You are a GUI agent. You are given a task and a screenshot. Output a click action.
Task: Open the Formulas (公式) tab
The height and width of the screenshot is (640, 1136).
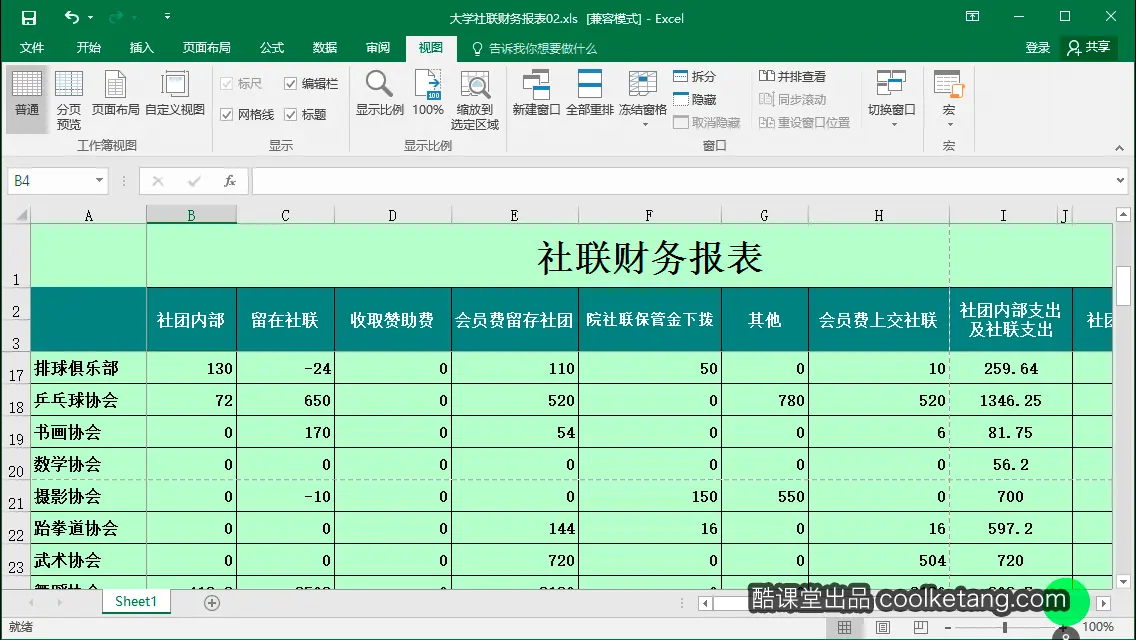point(272,48)
